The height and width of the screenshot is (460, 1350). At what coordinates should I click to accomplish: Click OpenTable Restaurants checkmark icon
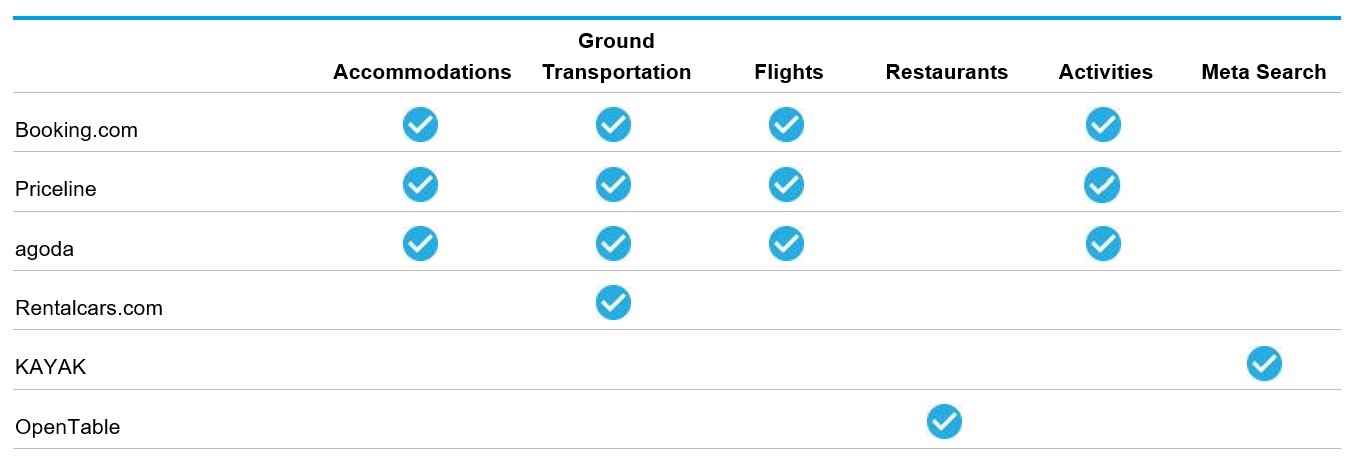tap(944, 422)
